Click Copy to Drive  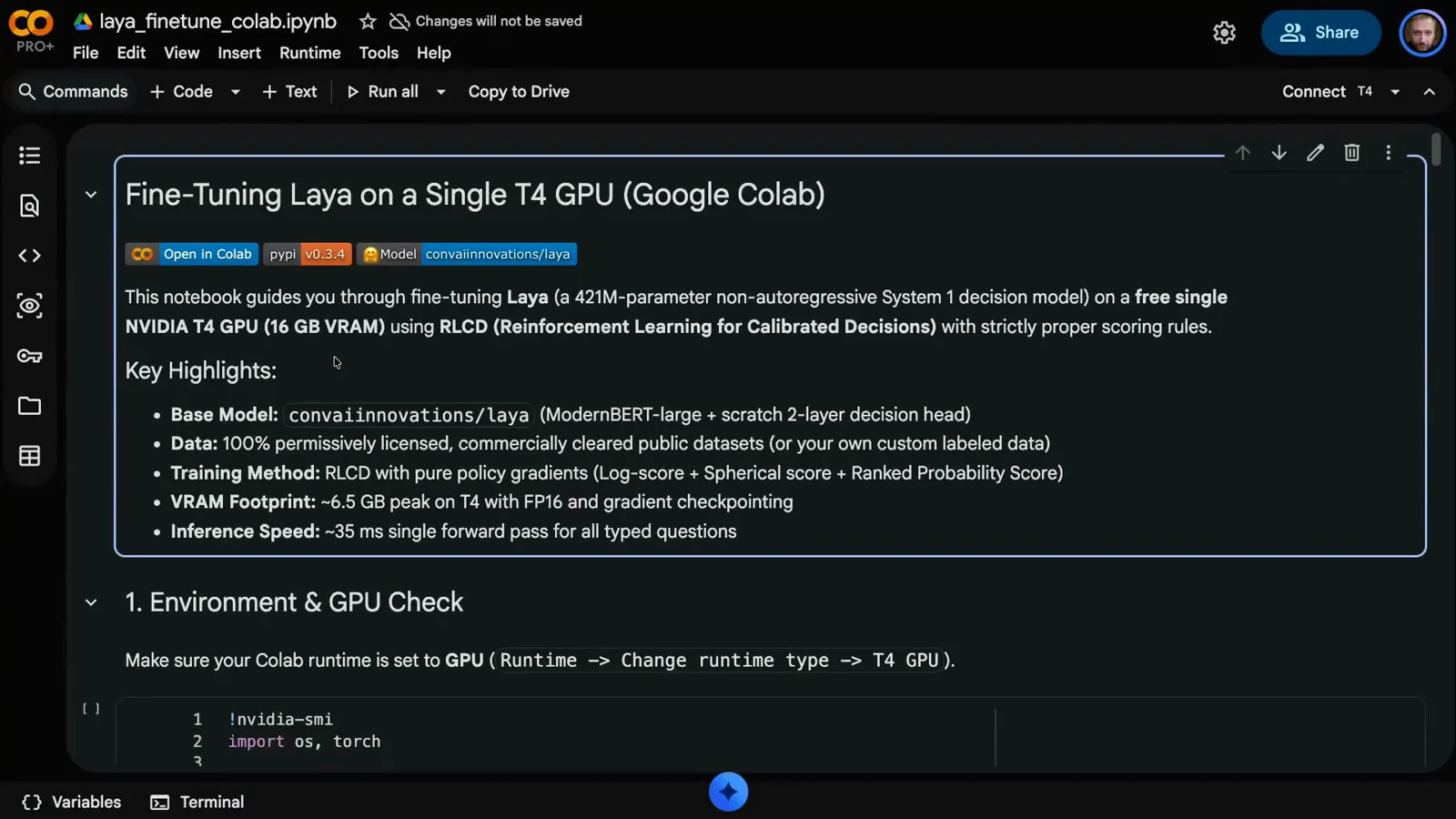point(519,92)
